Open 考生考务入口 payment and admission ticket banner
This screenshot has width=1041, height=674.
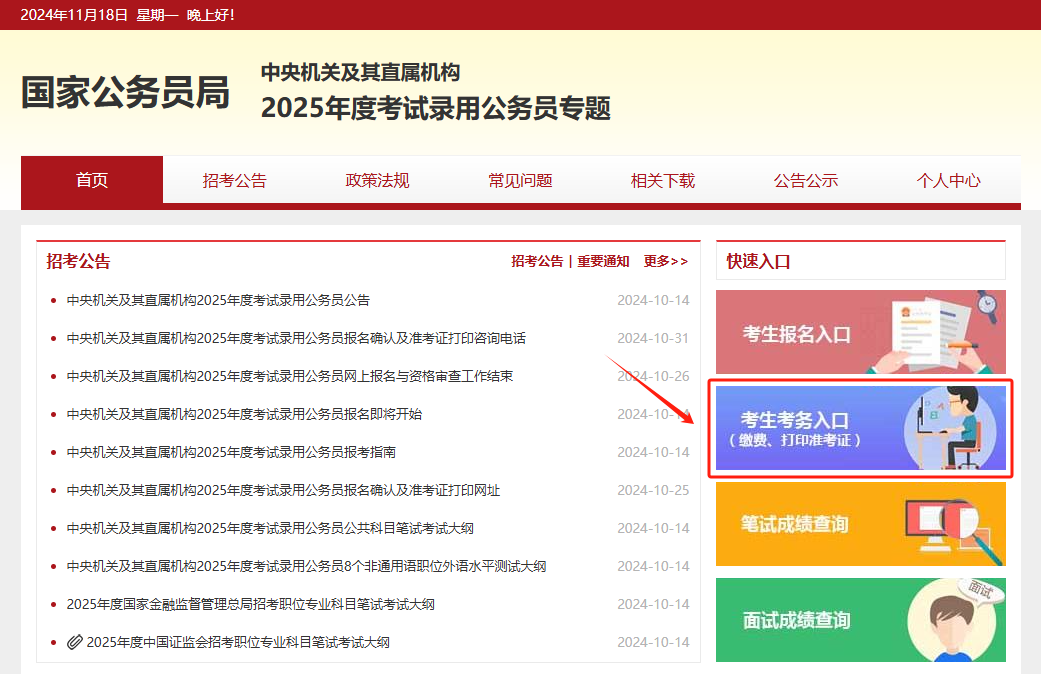point(860,428)
